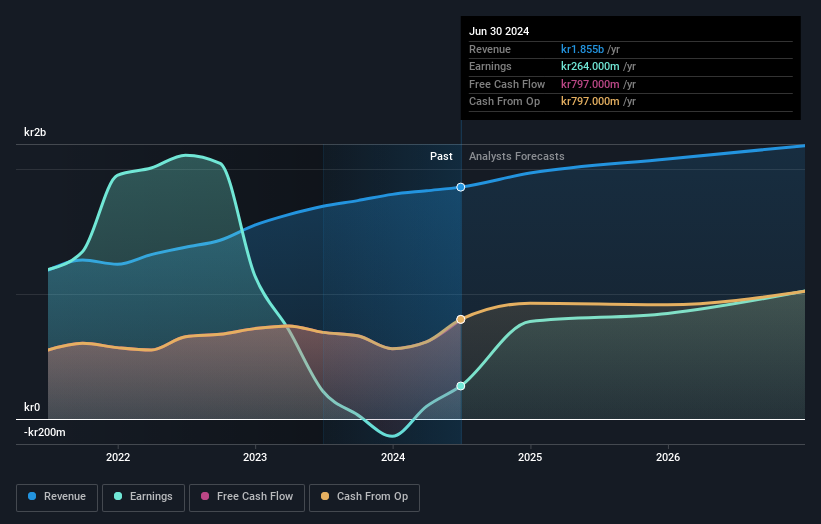Click the Earnings label in tooltip
821x524 pixels.
(x=490, y=66)
